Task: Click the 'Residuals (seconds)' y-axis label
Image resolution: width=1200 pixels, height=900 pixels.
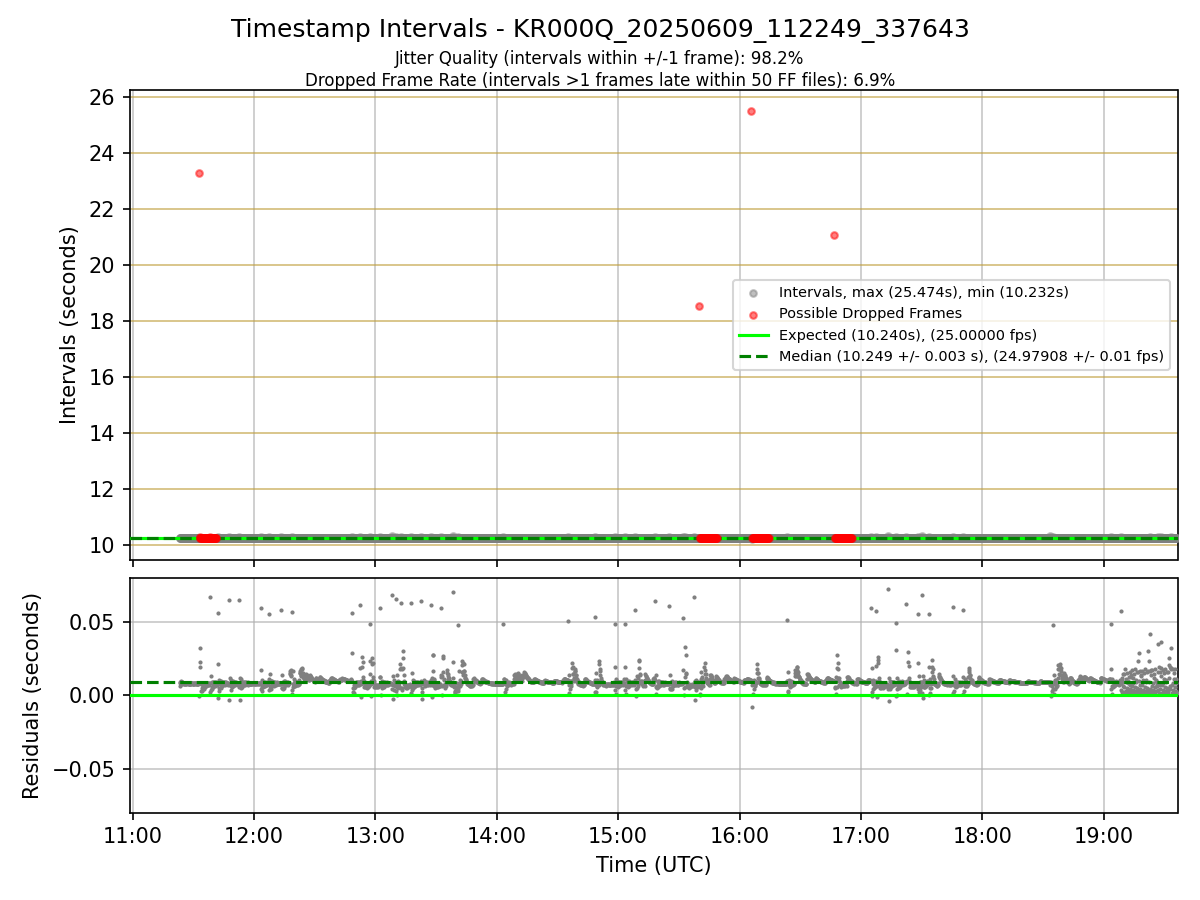Action: [31, 696]
